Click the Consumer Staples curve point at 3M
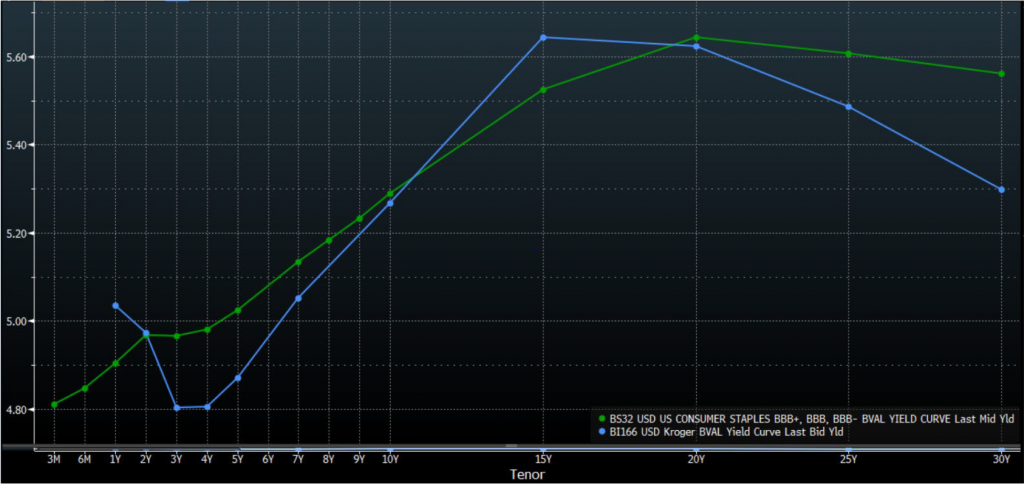1024x484 pixels. point(54,404)
